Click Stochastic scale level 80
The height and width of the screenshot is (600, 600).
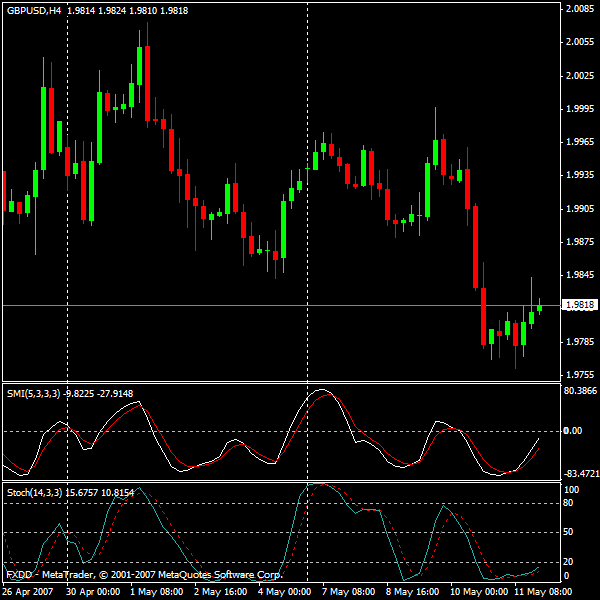click(x=568, y=503)
